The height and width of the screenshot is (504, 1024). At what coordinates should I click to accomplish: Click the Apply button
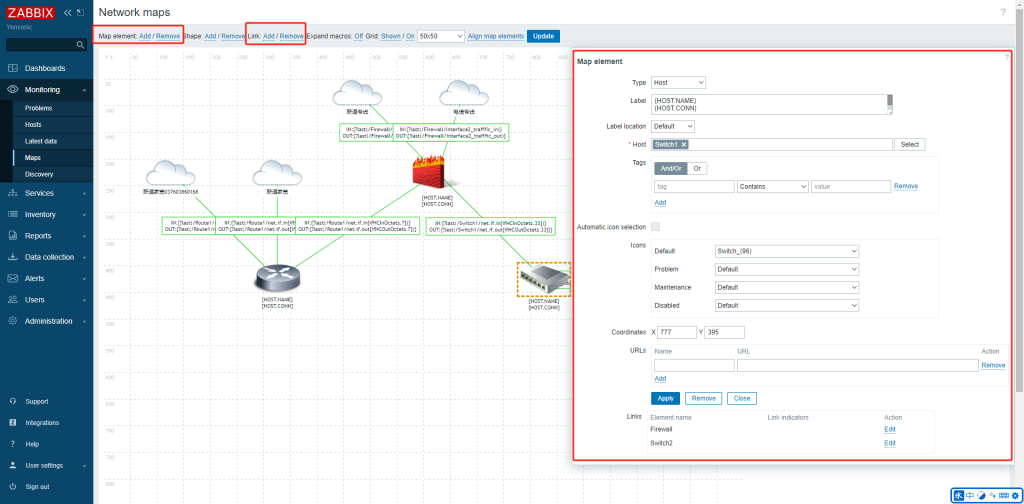tap(665, 398)
